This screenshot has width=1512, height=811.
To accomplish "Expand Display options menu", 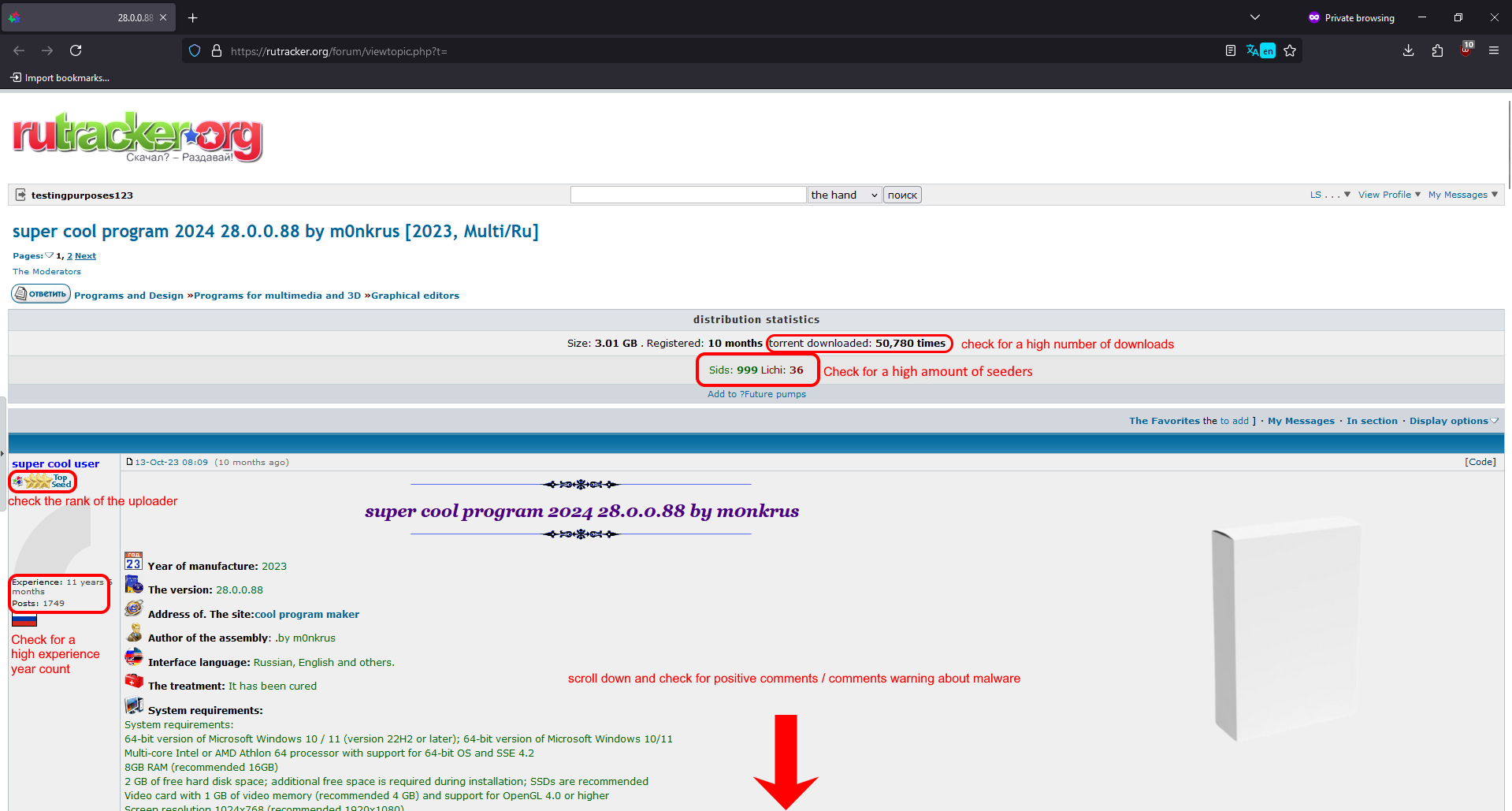I will coord(1454,421).
